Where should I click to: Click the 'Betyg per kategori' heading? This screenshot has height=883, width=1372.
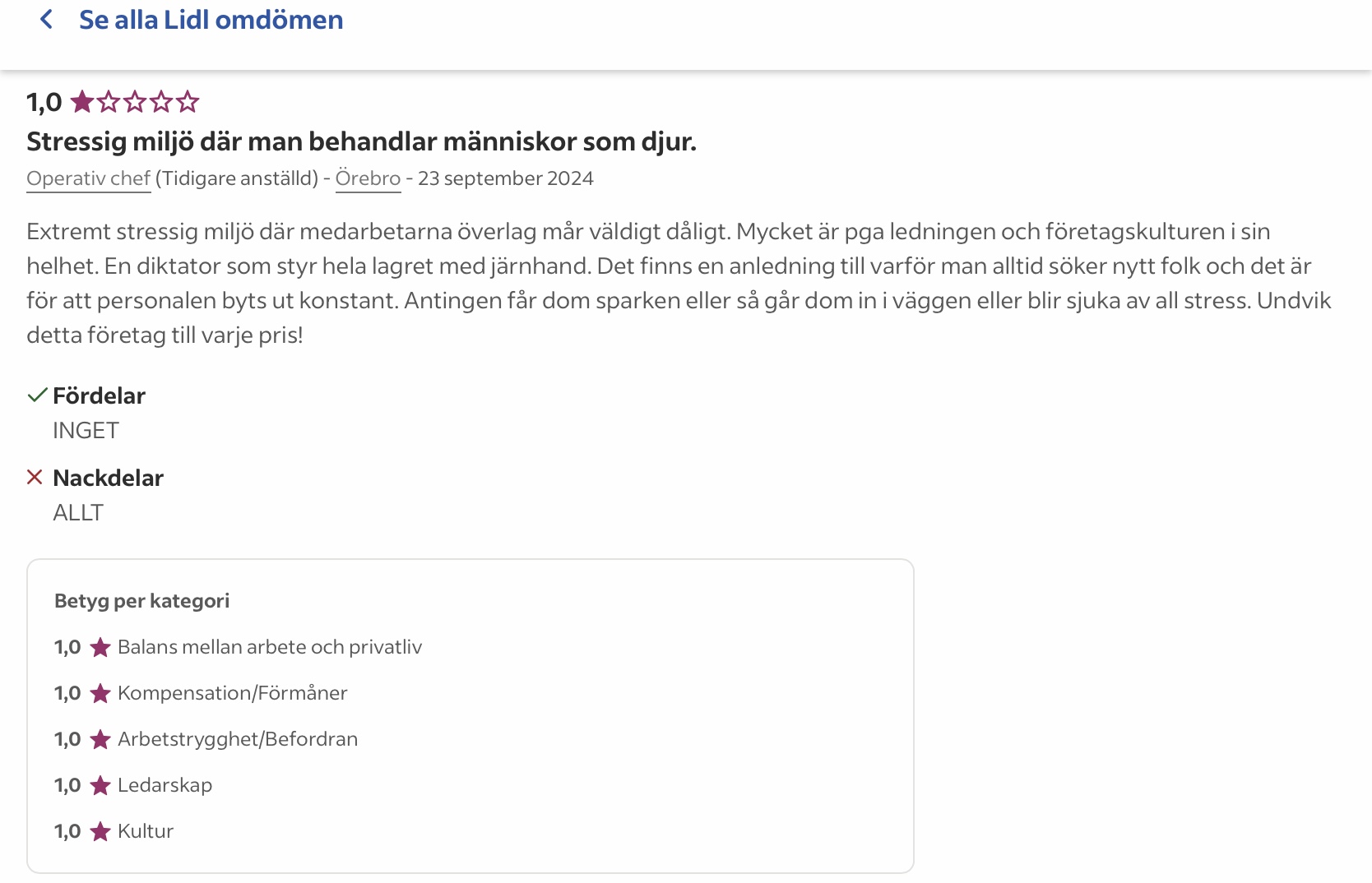click(141, 601)
